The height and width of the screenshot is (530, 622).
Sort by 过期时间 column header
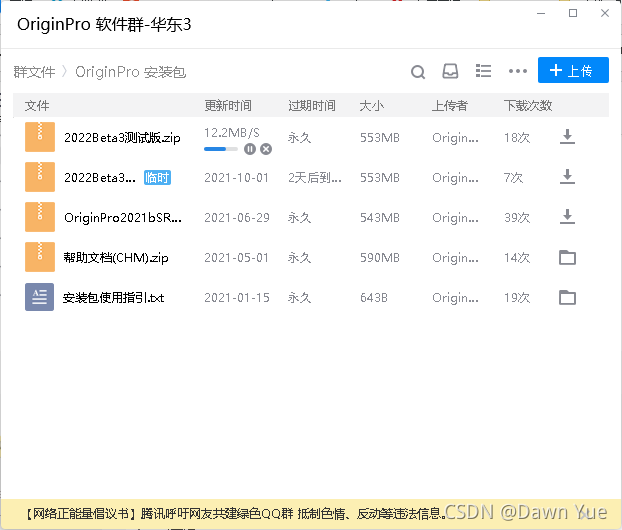coord(312,106)
